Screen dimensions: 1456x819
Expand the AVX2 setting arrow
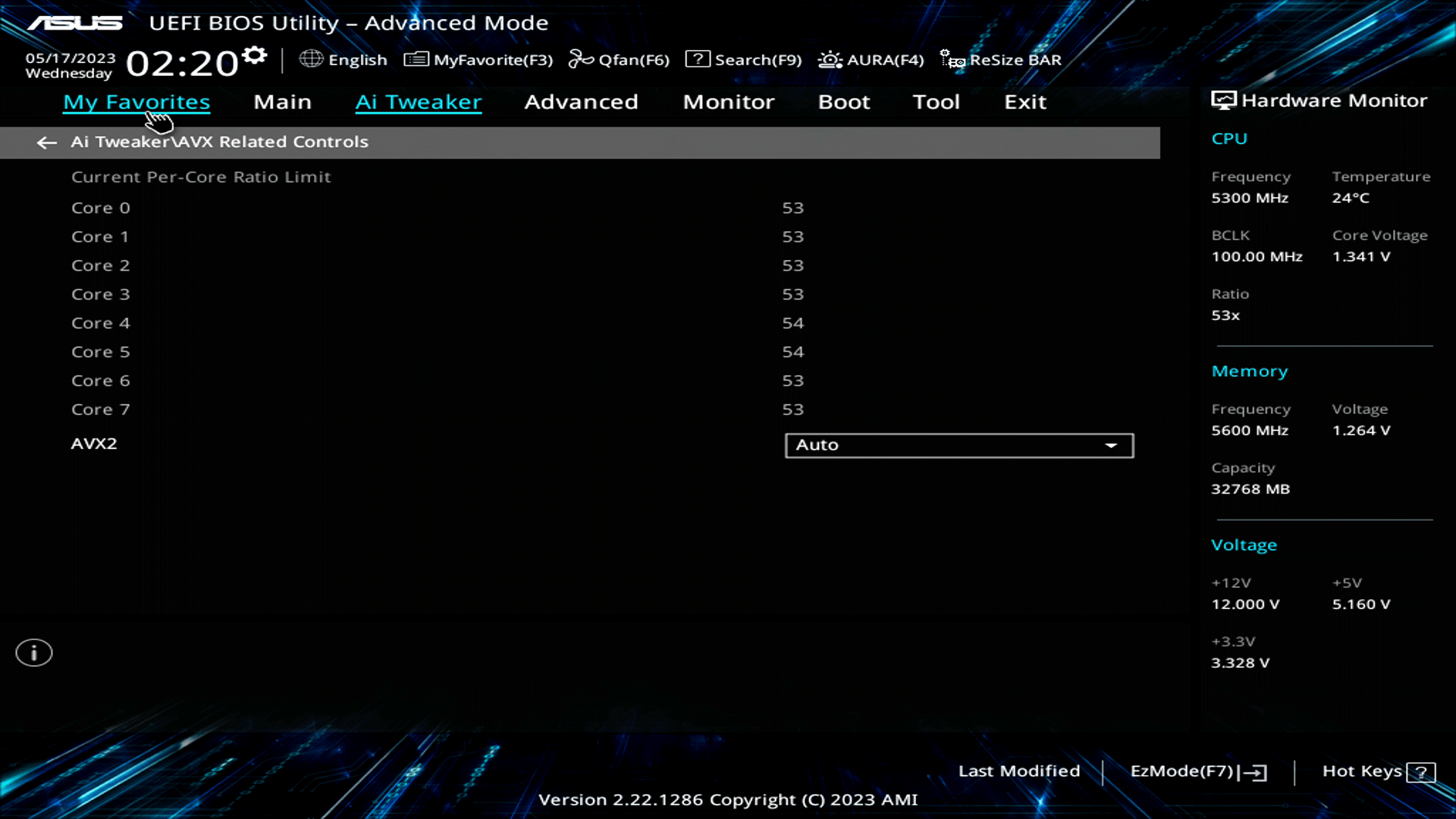[1112, 445]
